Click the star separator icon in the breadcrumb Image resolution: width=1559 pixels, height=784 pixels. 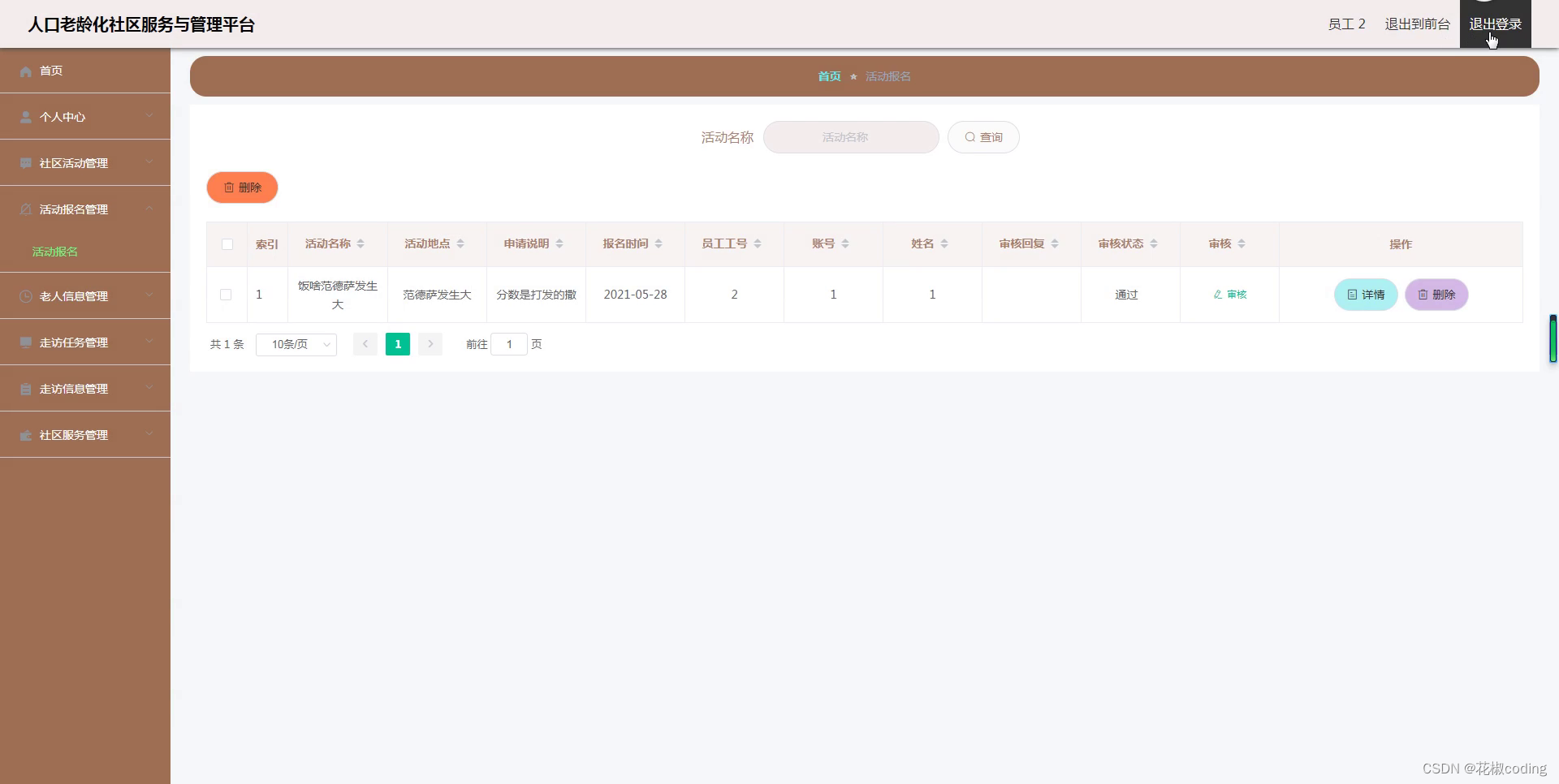[x=853, y=77]
